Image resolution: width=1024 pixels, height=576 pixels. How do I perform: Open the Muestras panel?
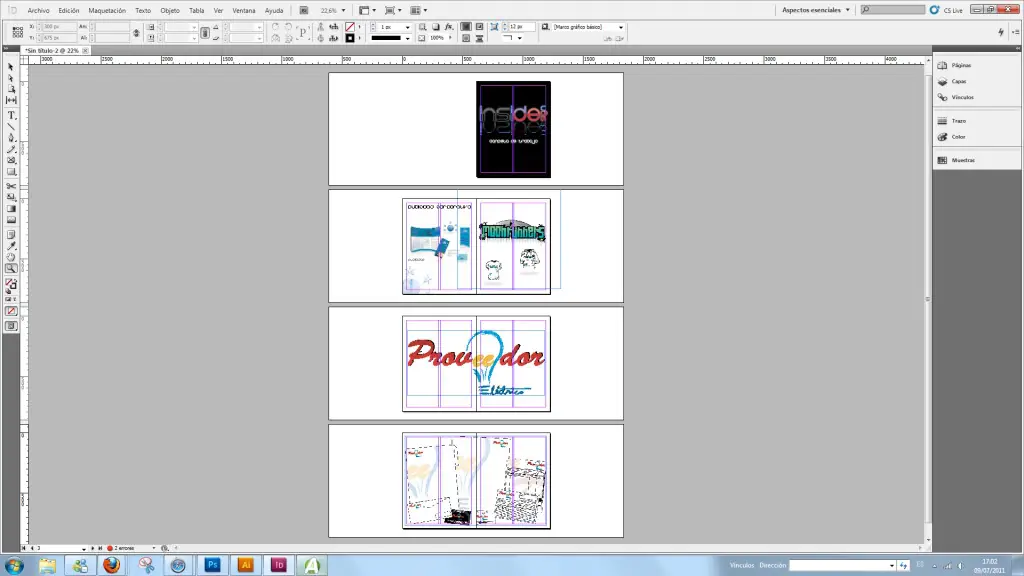pos(963,160)
